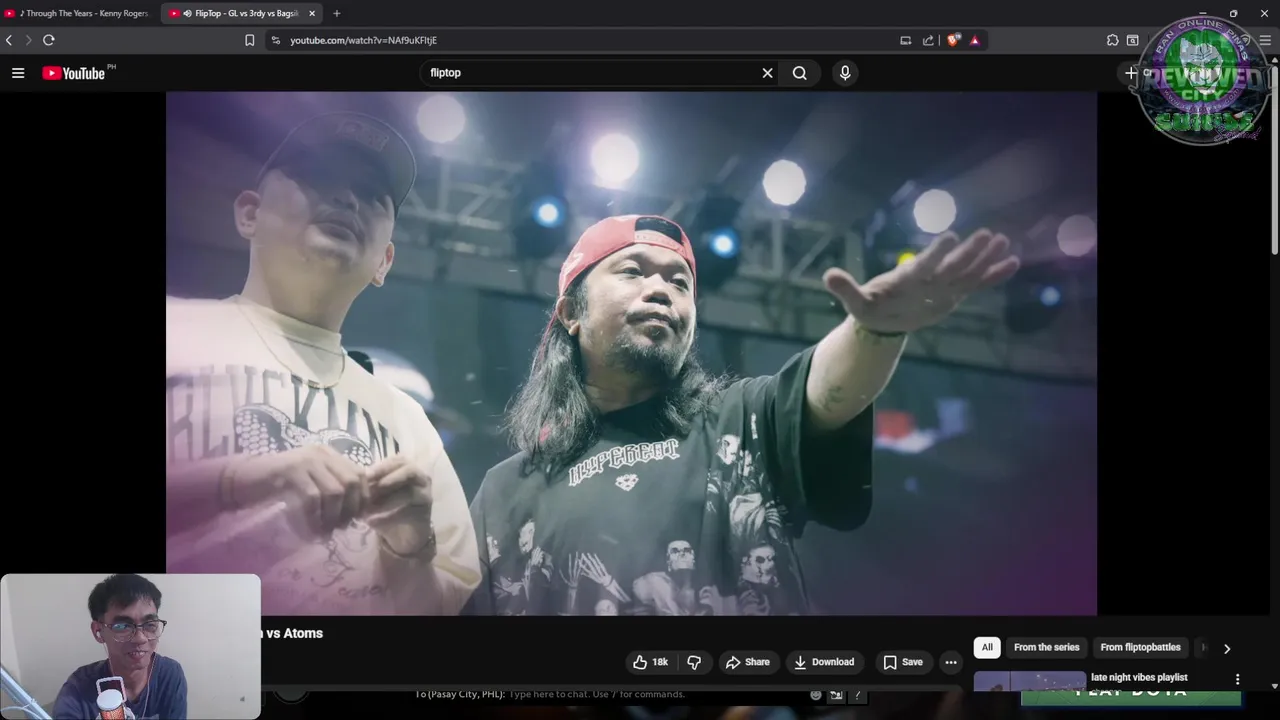
Task: Open late night vibes playlist
Action: click(x=1139, y=677)
